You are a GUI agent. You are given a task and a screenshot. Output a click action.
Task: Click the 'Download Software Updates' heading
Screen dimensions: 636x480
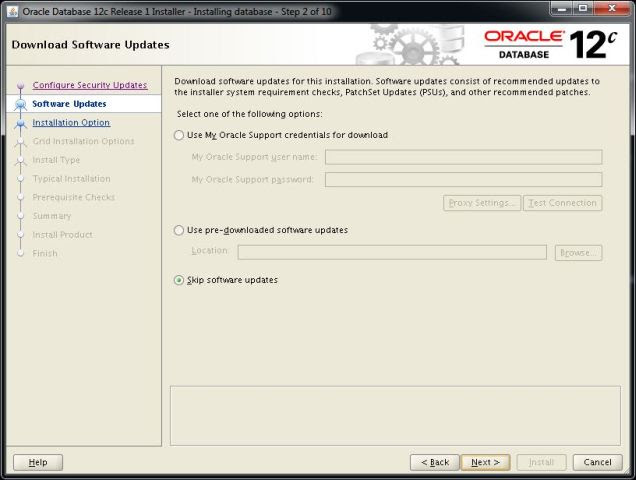pos(90,45)
